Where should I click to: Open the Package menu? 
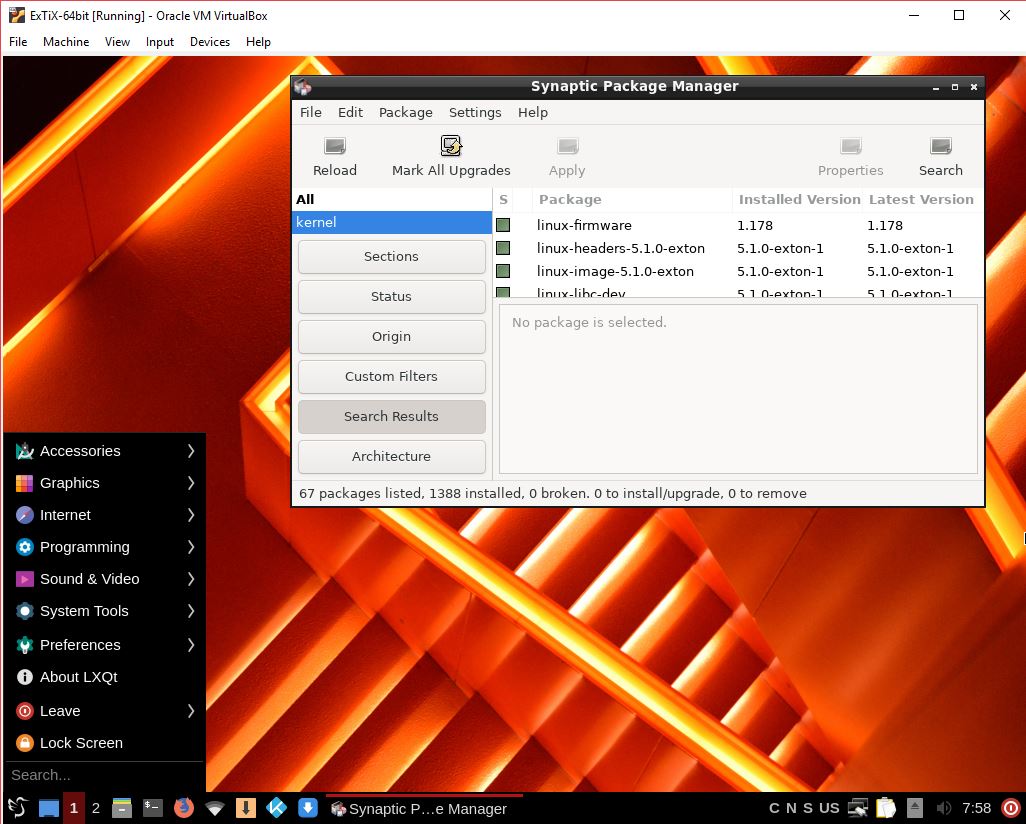pos(405,112)
